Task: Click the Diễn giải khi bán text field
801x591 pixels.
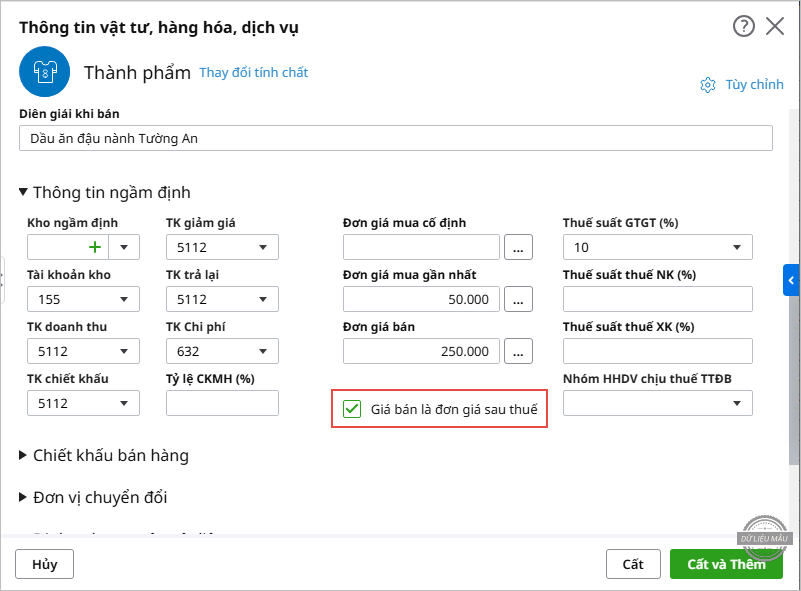Action: point(395,138)
